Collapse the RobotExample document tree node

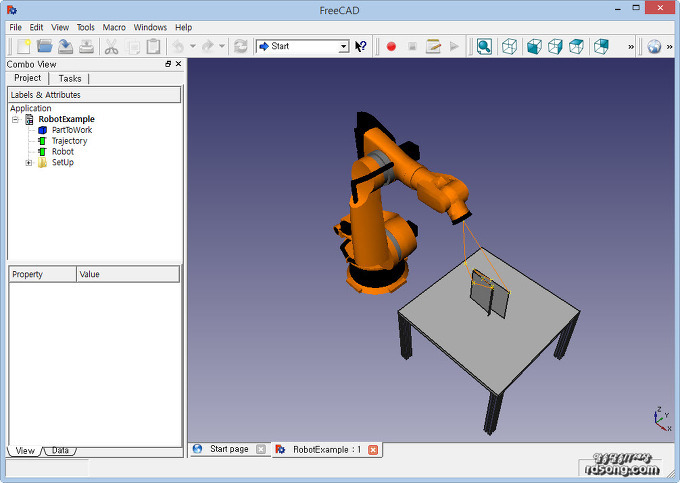pos(16,119)
